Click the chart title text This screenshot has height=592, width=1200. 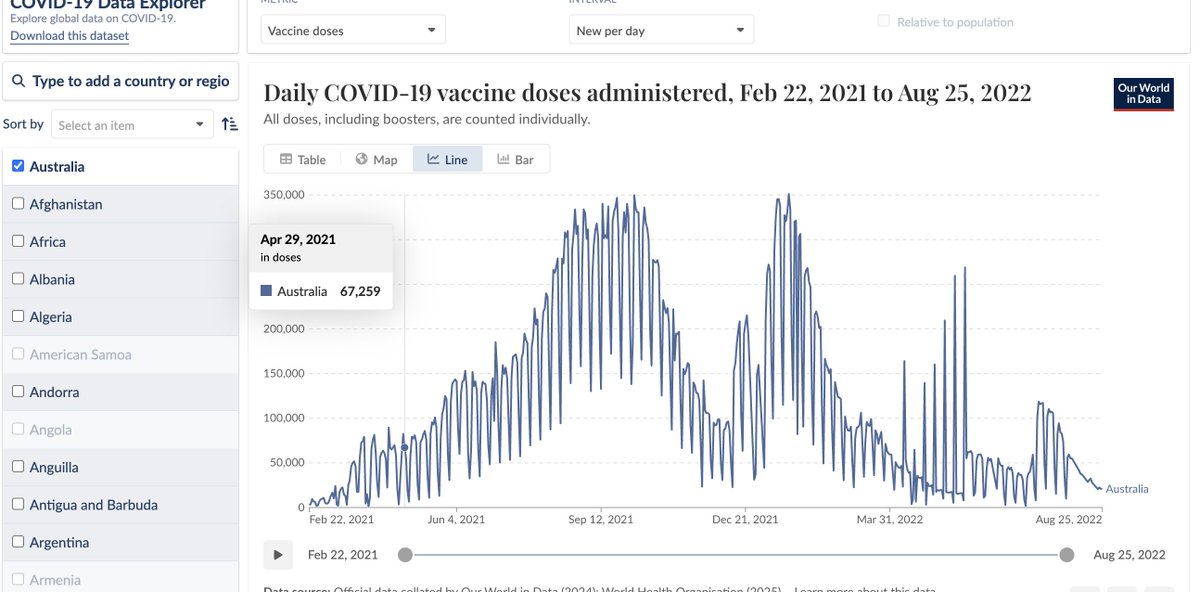[x=647, y=93]
